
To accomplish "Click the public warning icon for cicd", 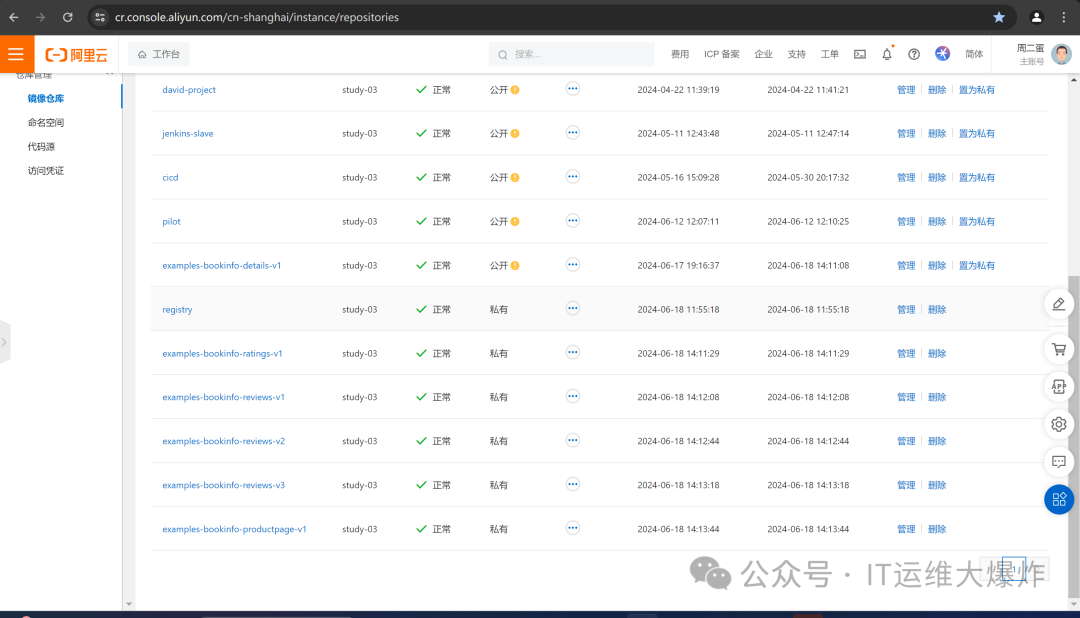I will tap(515, 178).
